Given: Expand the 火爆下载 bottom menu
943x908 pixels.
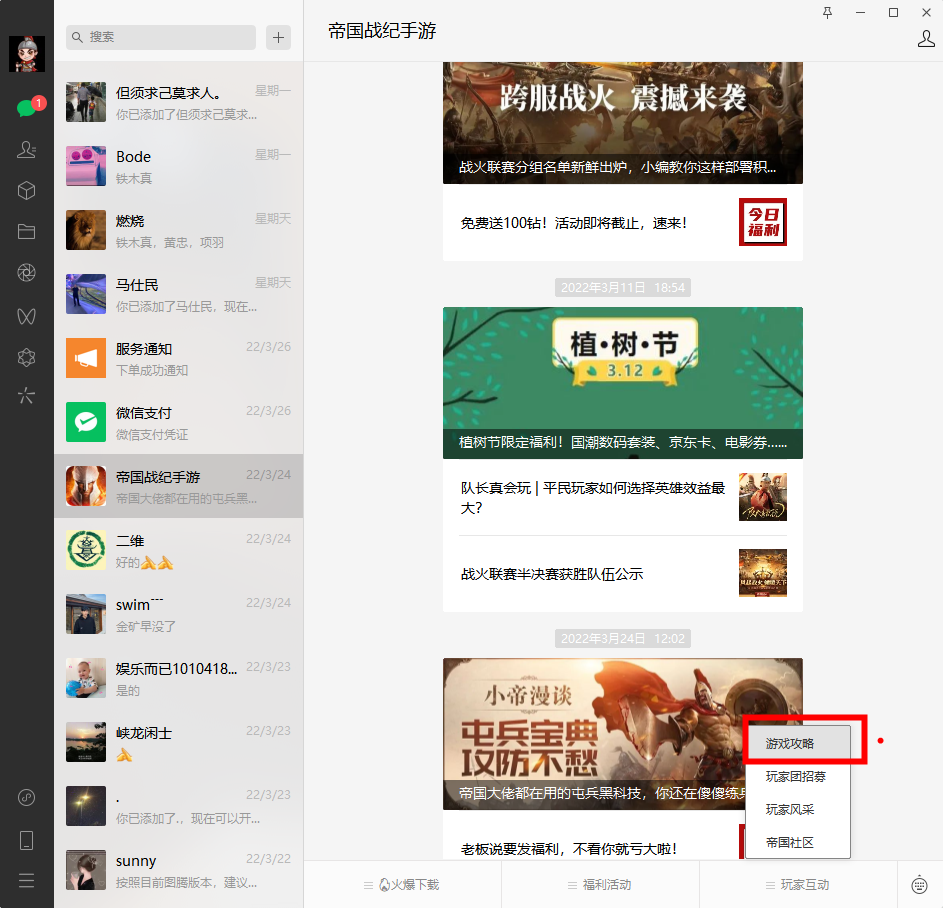Looking at the screenshot, I should pyautogui.click(x=402, y=885).
